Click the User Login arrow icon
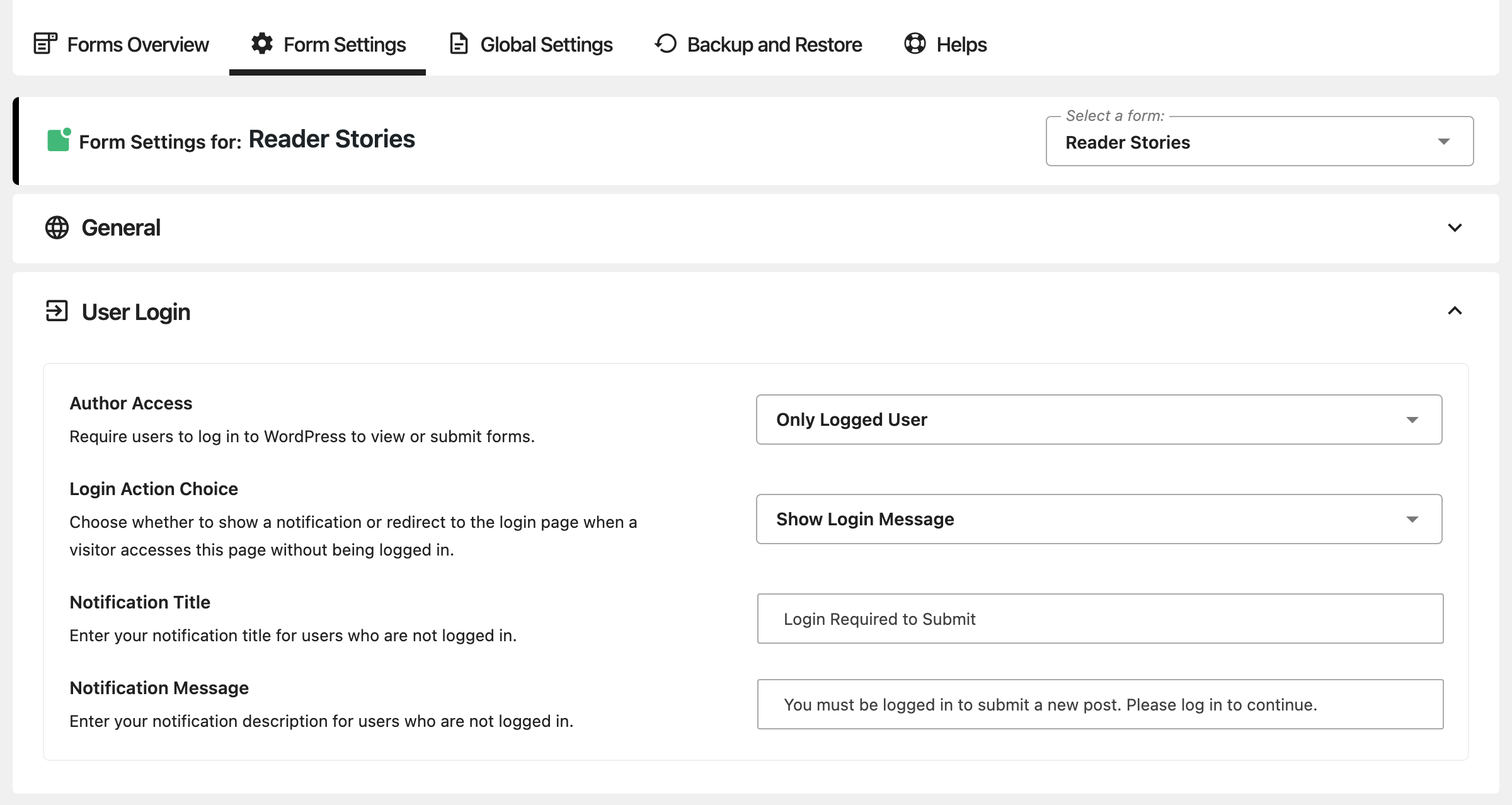This screenshot has width=1512, height=805. [57, 311]
